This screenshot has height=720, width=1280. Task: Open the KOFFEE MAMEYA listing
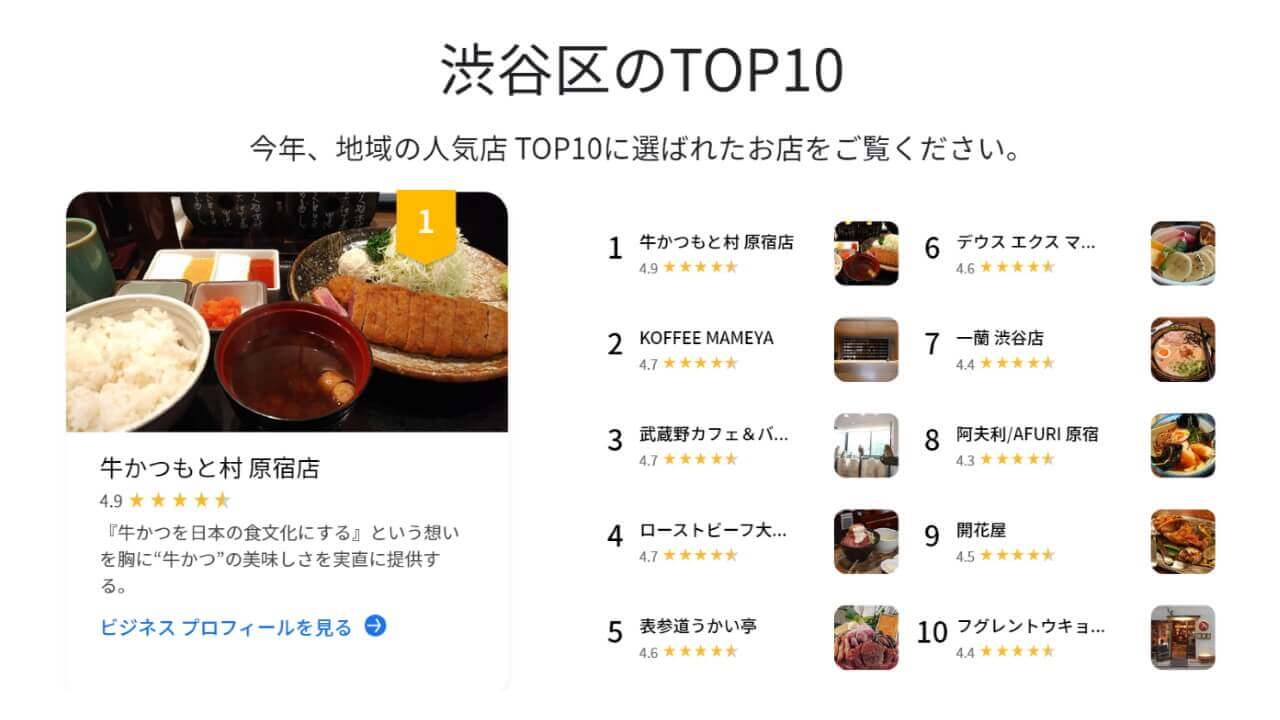click(706, 338)
